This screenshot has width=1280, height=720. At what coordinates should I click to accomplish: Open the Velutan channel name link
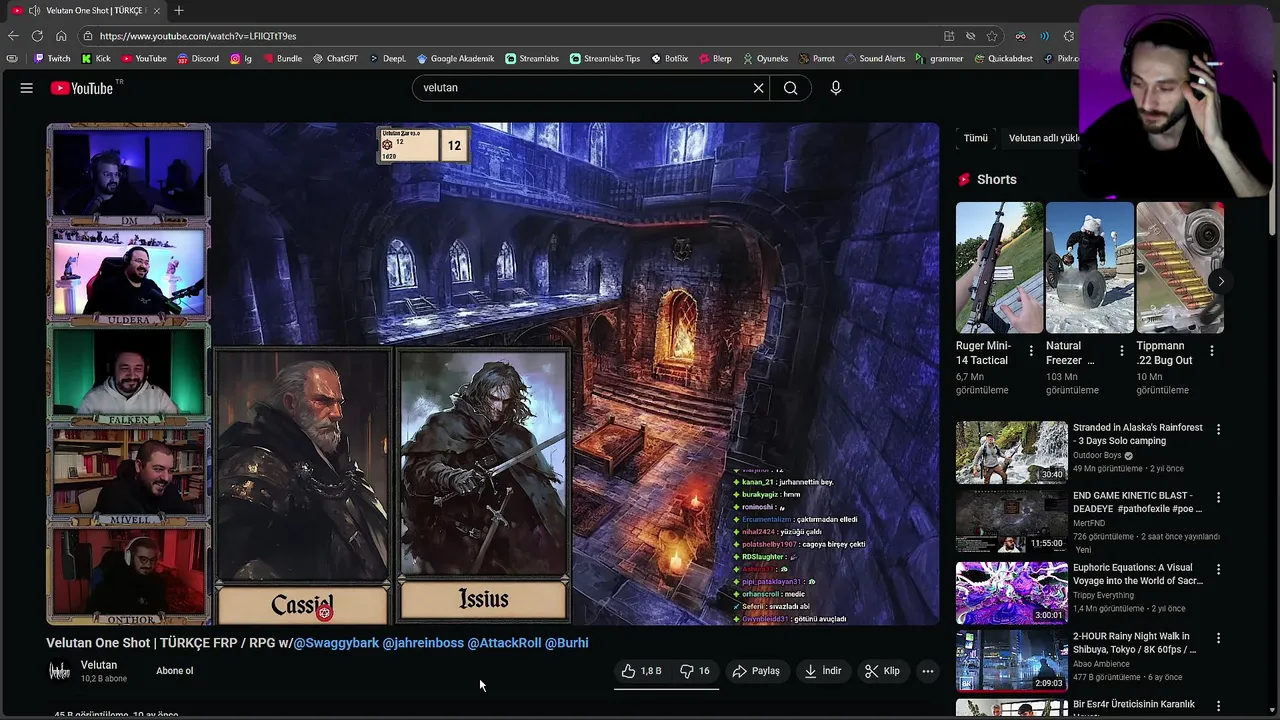pyautogui.click(x=99, y=665)
